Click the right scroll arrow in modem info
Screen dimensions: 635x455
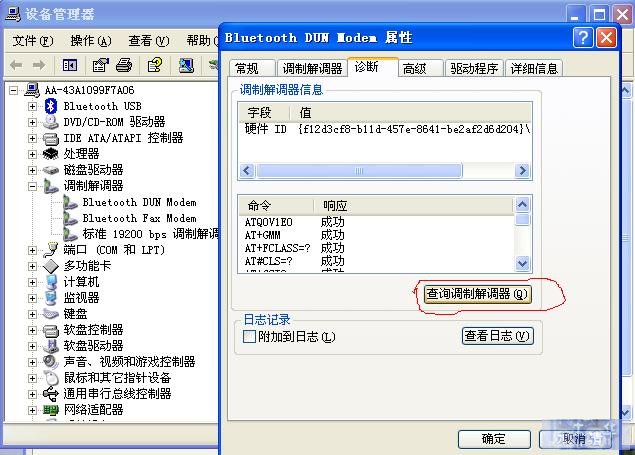click(522, 171)
